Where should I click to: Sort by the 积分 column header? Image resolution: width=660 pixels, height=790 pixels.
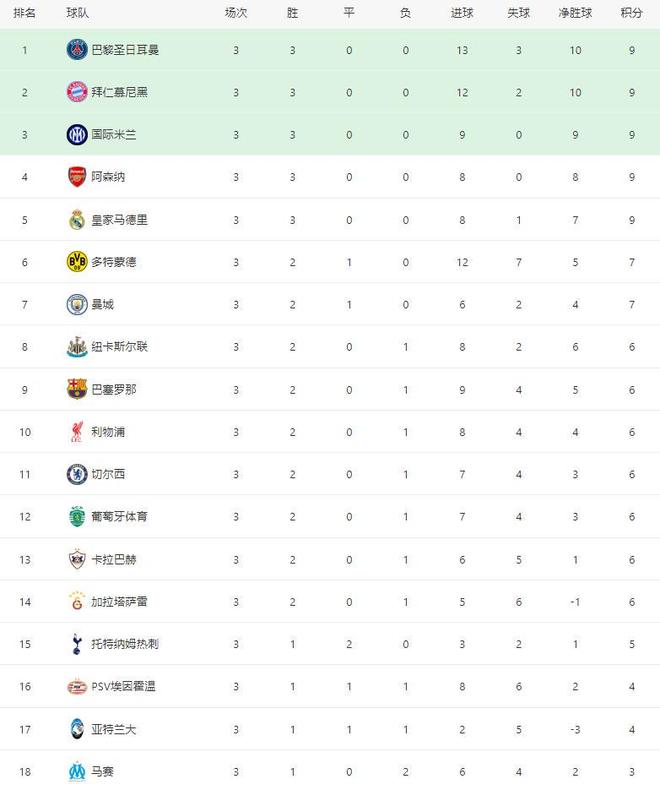pos(631,13)
